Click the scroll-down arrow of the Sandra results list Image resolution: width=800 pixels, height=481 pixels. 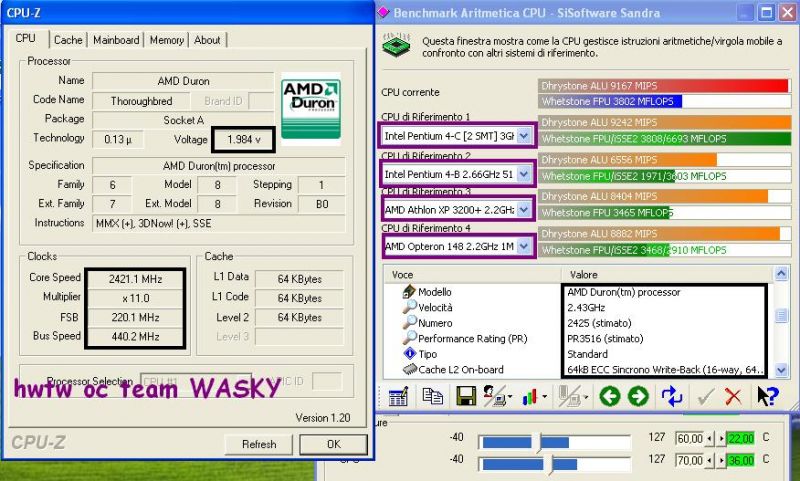coord(781,370)
